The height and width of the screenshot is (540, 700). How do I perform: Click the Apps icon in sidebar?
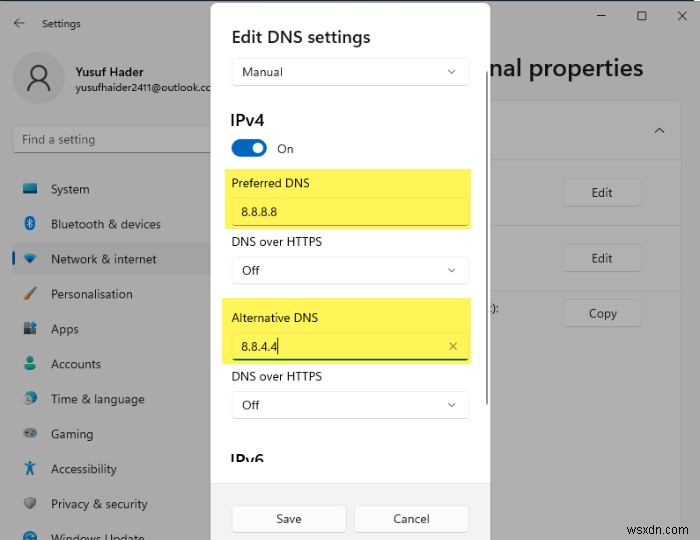[30, 329]
